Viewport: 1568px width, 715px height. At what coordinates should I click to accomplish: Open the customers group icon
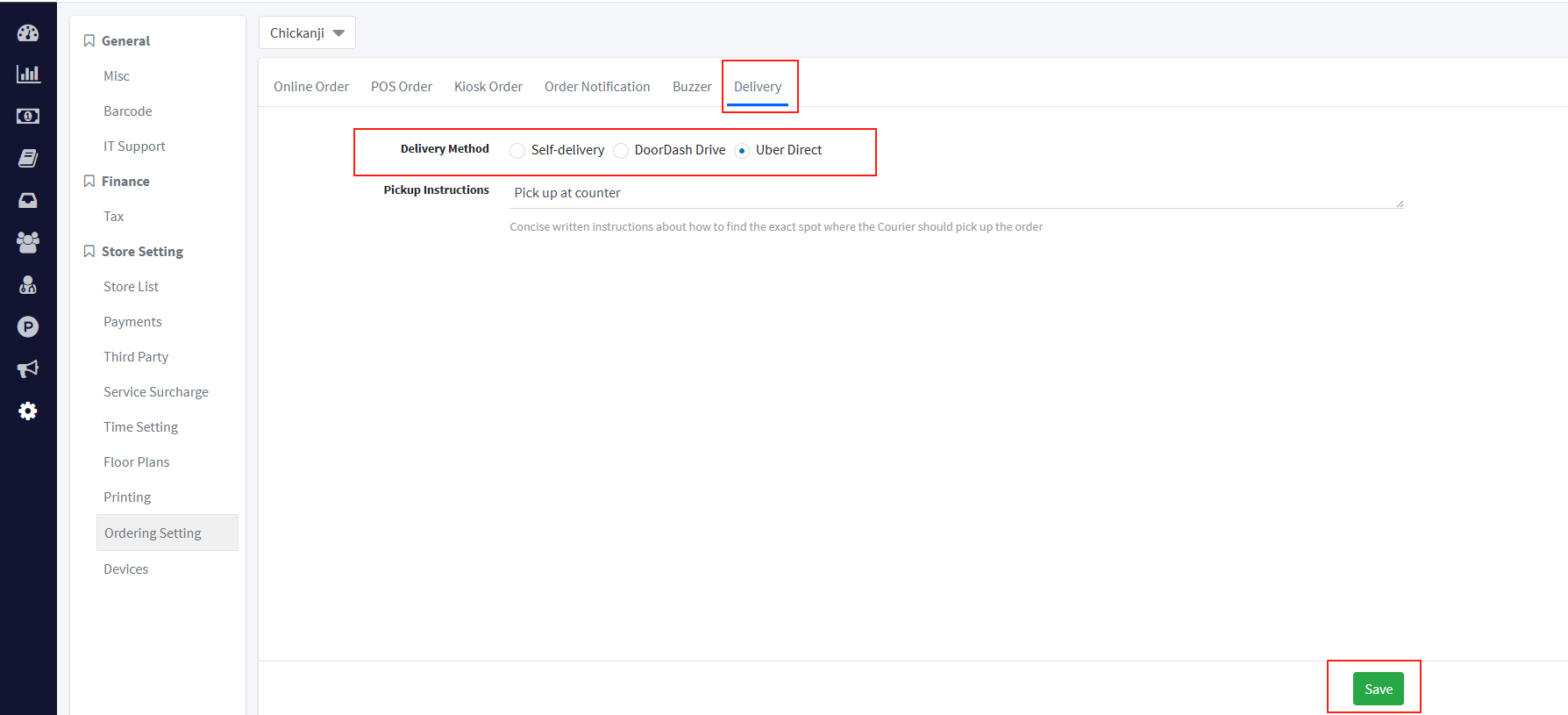[28, 242]
